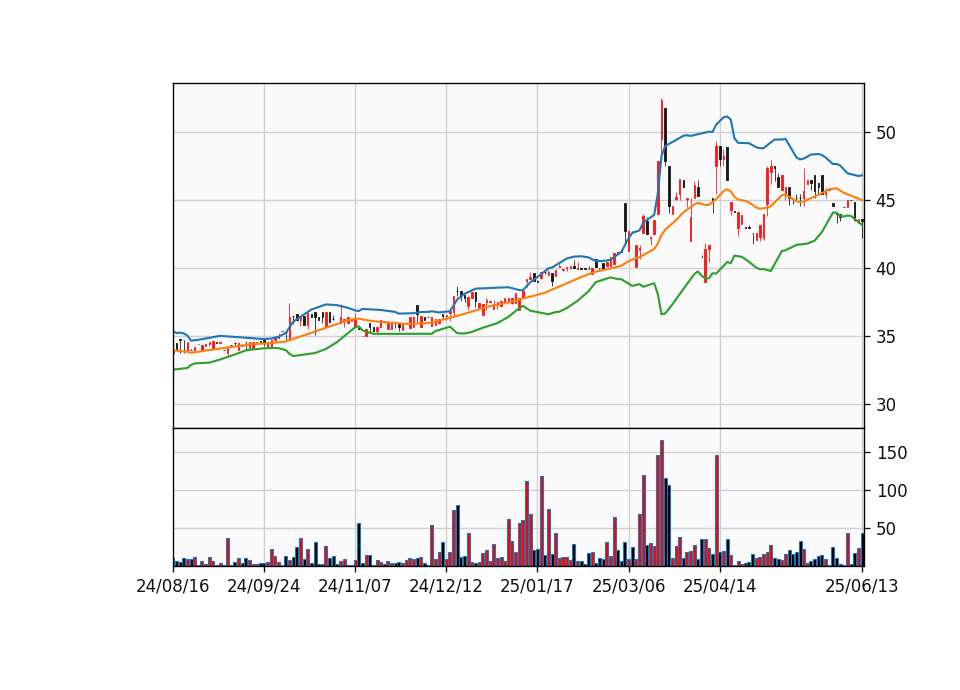Click the highest volume bar in March
This screenshot has height=690, width=960.
tap(662, 503)
